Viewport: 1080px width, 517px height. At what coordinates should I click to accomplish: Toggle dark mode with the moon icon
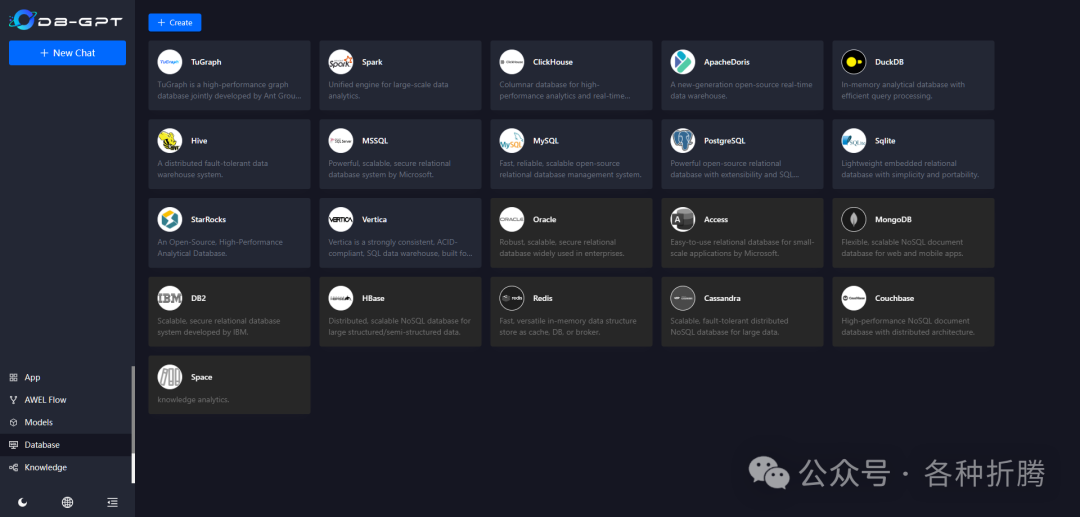23,503
